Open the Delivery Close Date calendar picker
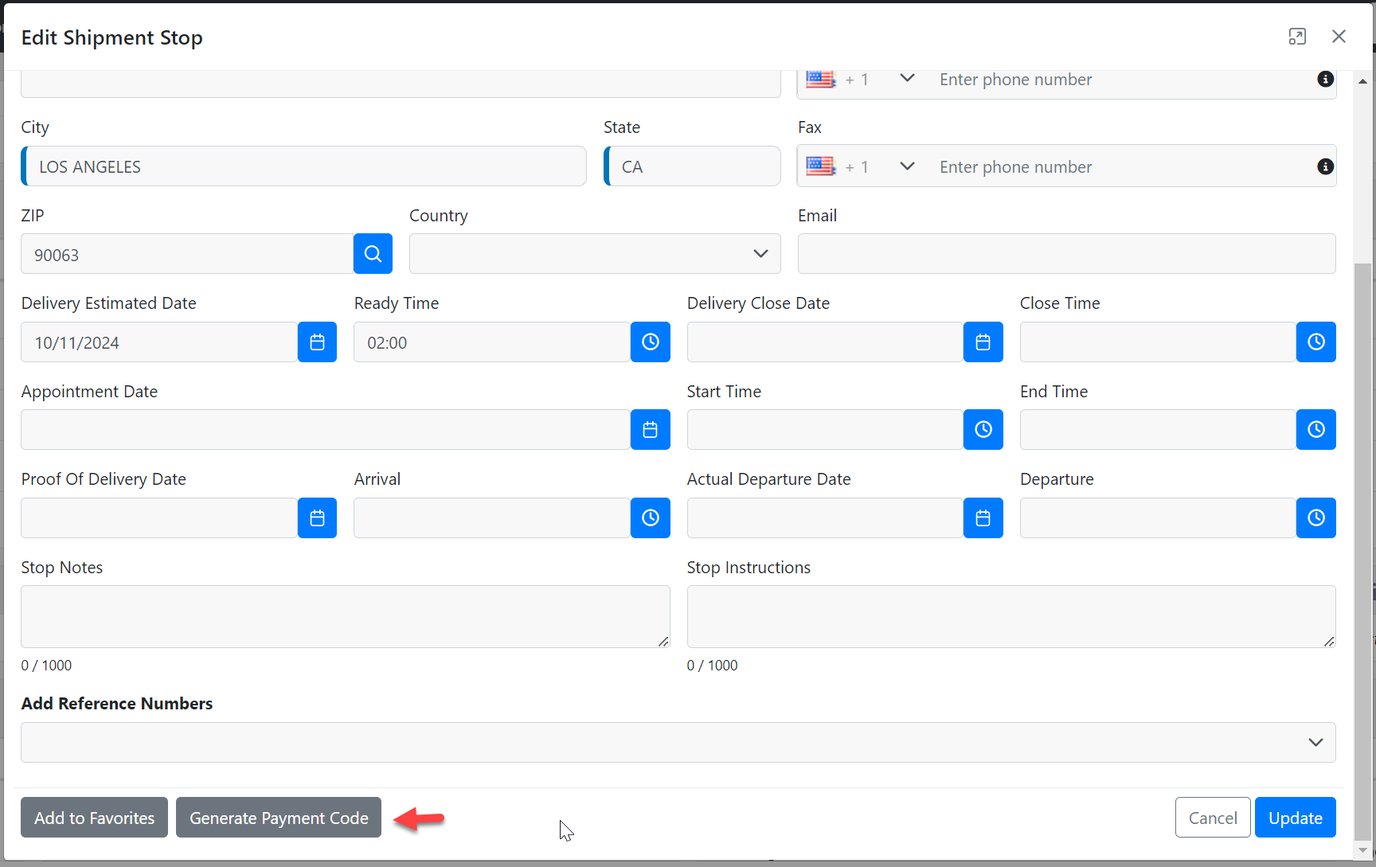Viewport: 1376px width, 867px height. tap(983, 342)
